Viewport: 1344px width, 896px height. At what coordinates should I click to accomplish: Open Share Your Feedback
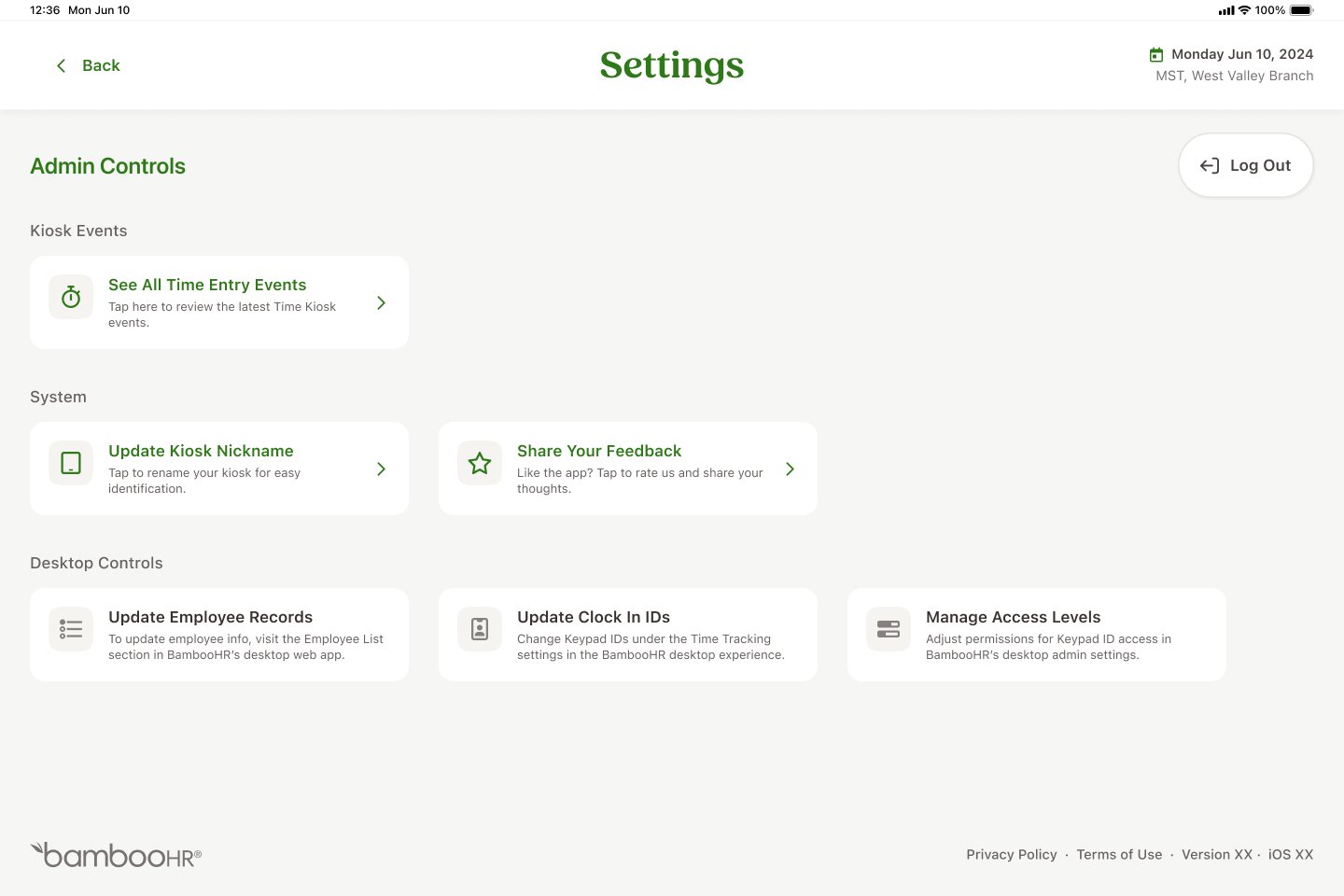(x=628, y=469)
